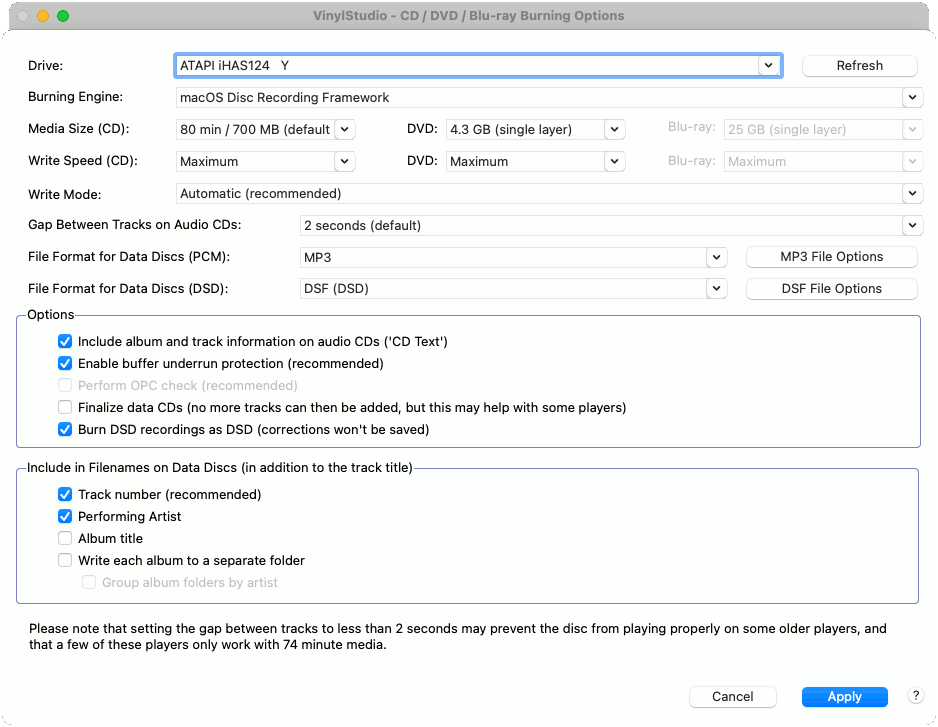Click the Refresh button
The image size is (938, 727).
(859, 65)
